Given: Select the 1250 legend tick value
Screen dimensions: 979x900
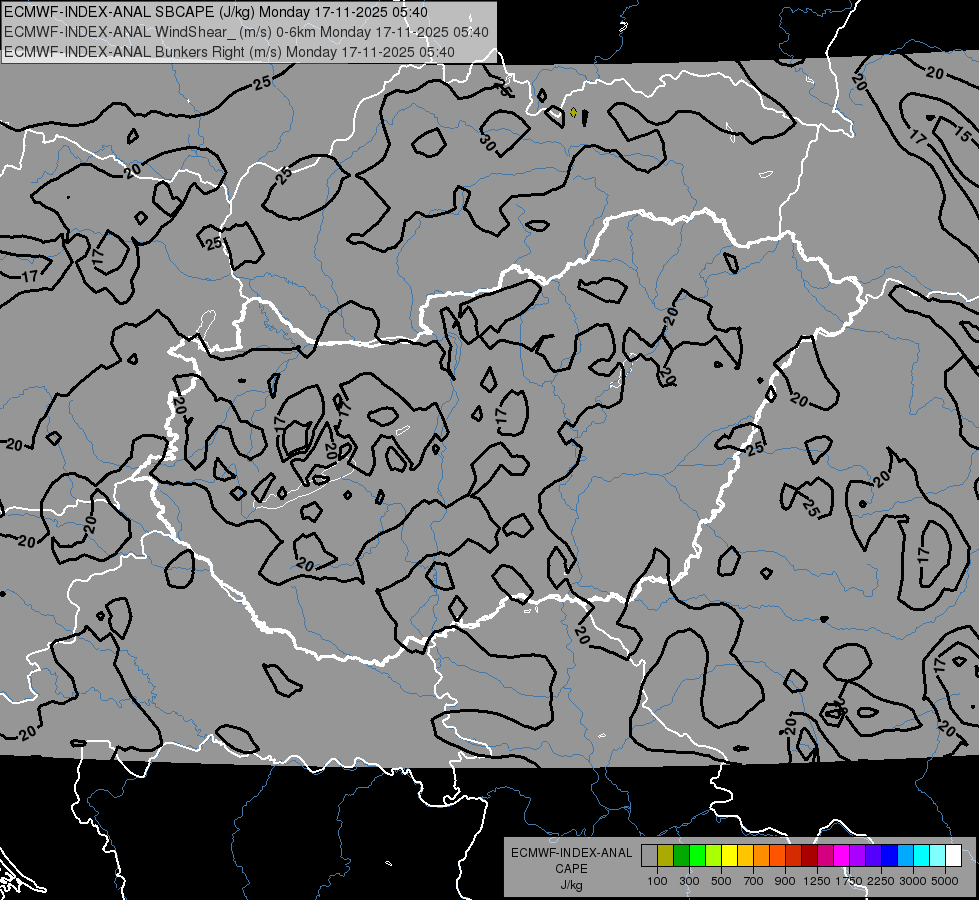Looking at the screenshot, I should [817, 881].
